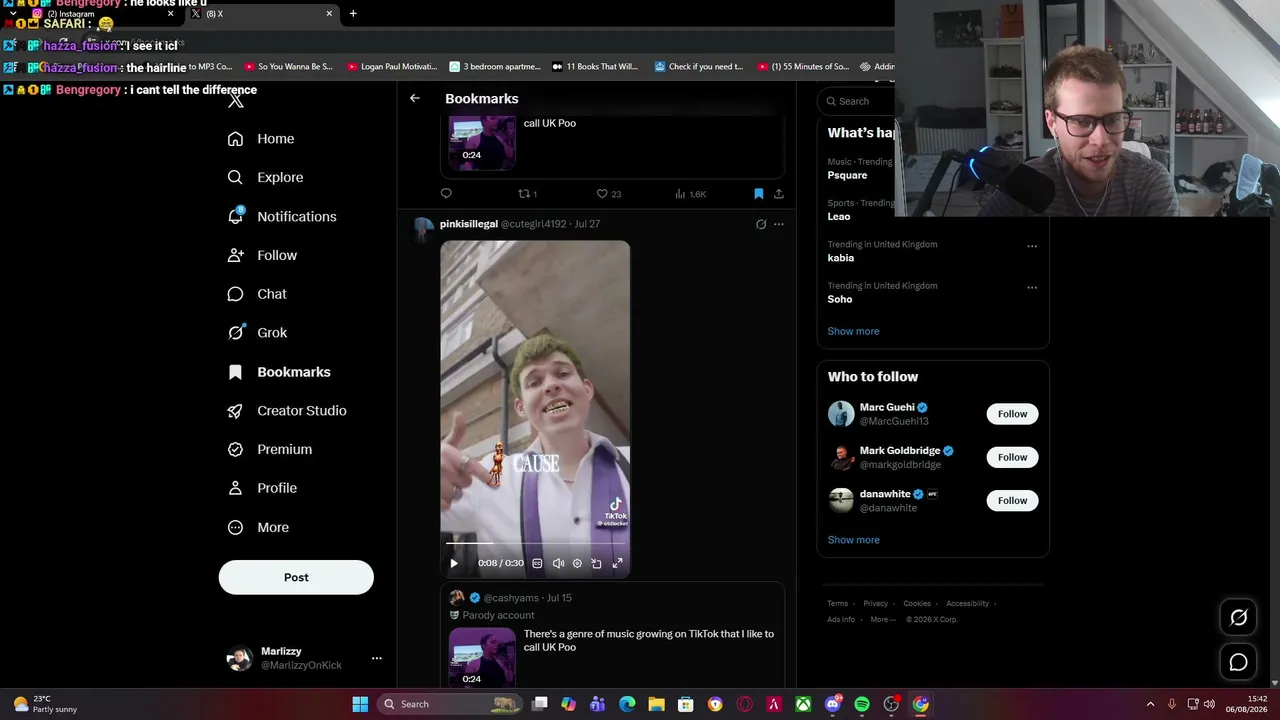Switch to the Instagram browser tab

pyautogui.click(x=100, y=14)
